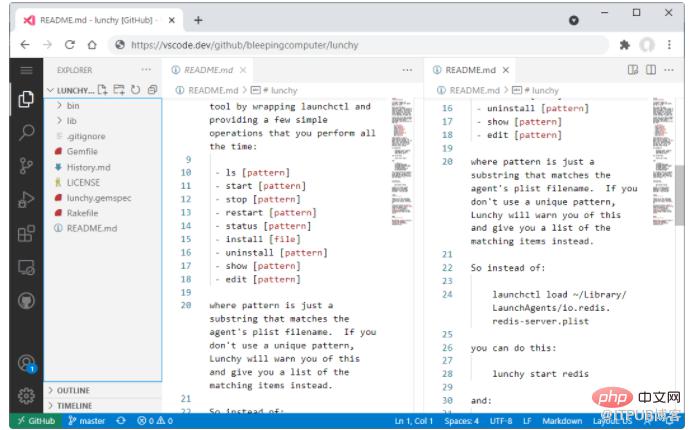
Task: Open browser extensions puzzle icon
Action: tap(624, 44)
